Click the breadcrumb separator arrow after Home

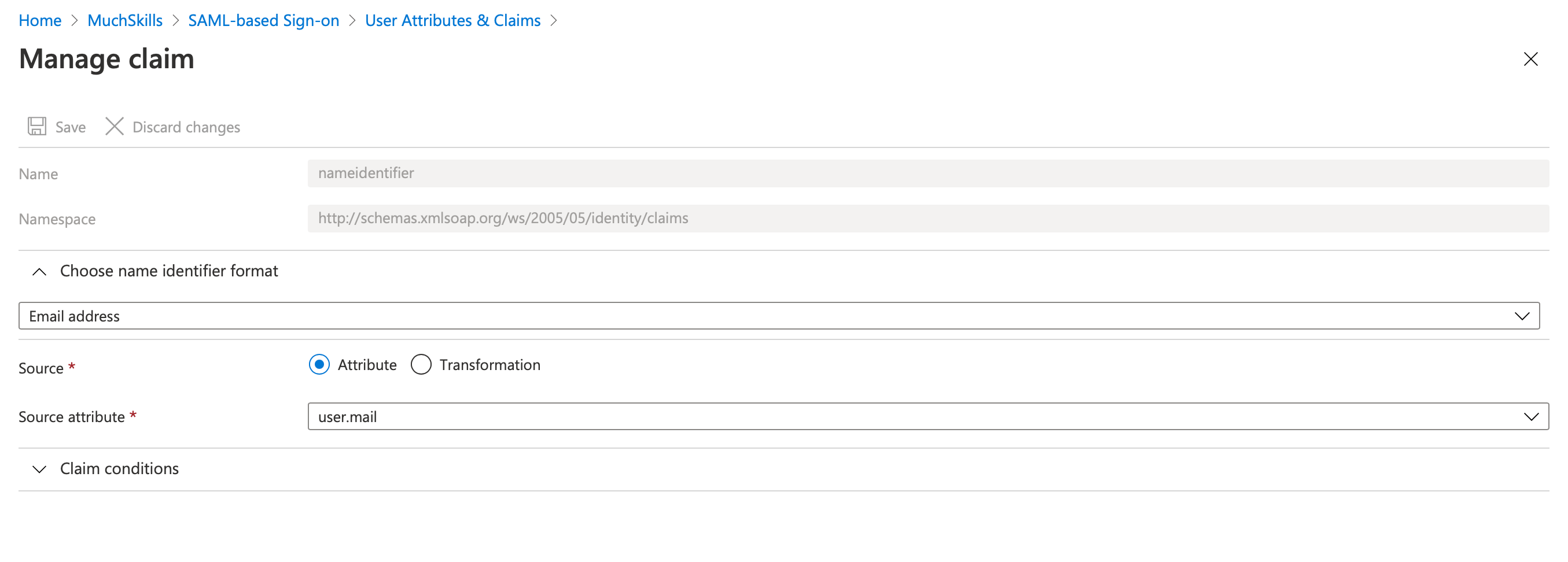pyautogui.click(x=74, y=20)
